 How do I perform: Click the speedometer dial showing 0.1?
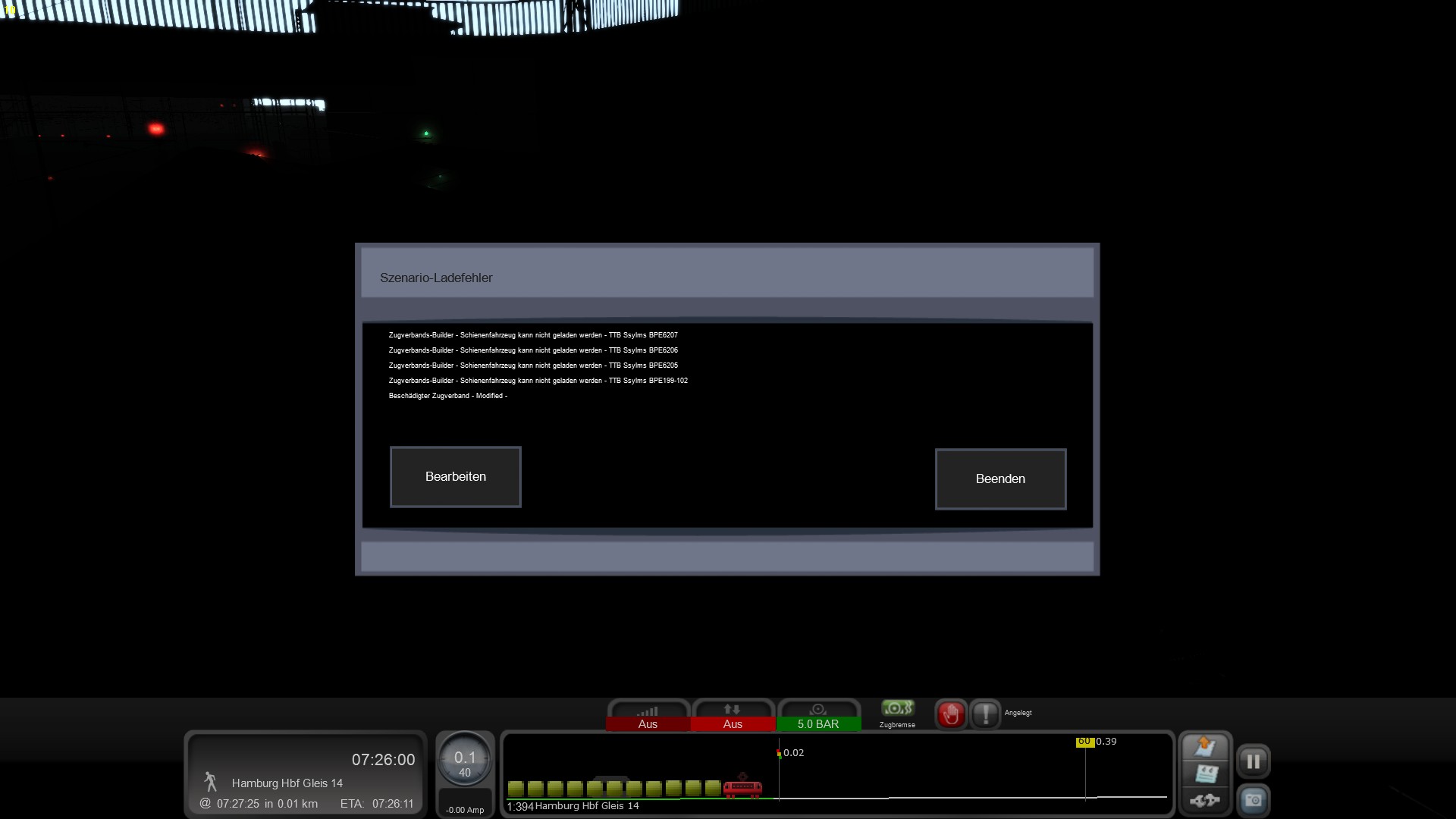click(465, 759)
